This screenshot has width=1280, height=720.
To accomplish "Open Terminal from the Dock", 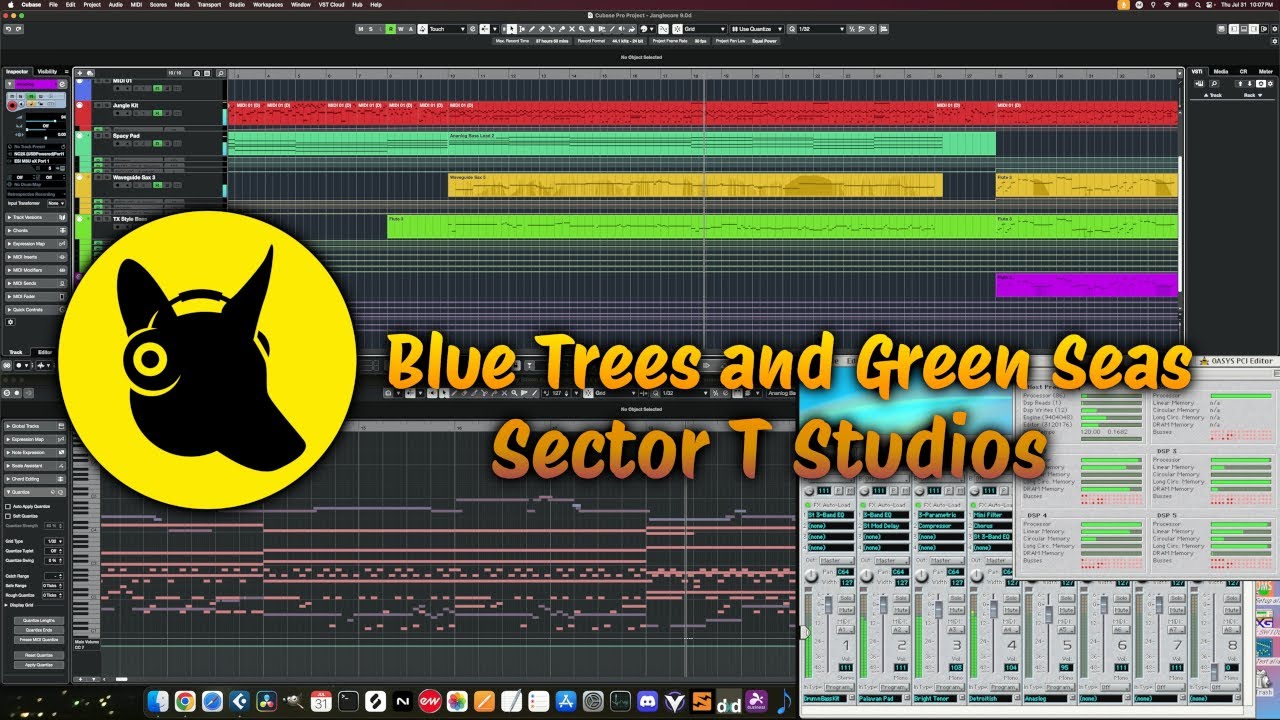I will click(x=348, y=702).
